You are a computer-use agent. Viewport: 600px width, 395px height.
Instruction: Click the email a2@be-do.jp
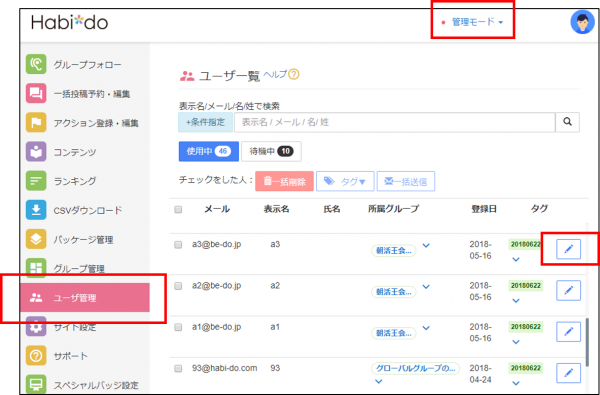(x=217, y=286)
